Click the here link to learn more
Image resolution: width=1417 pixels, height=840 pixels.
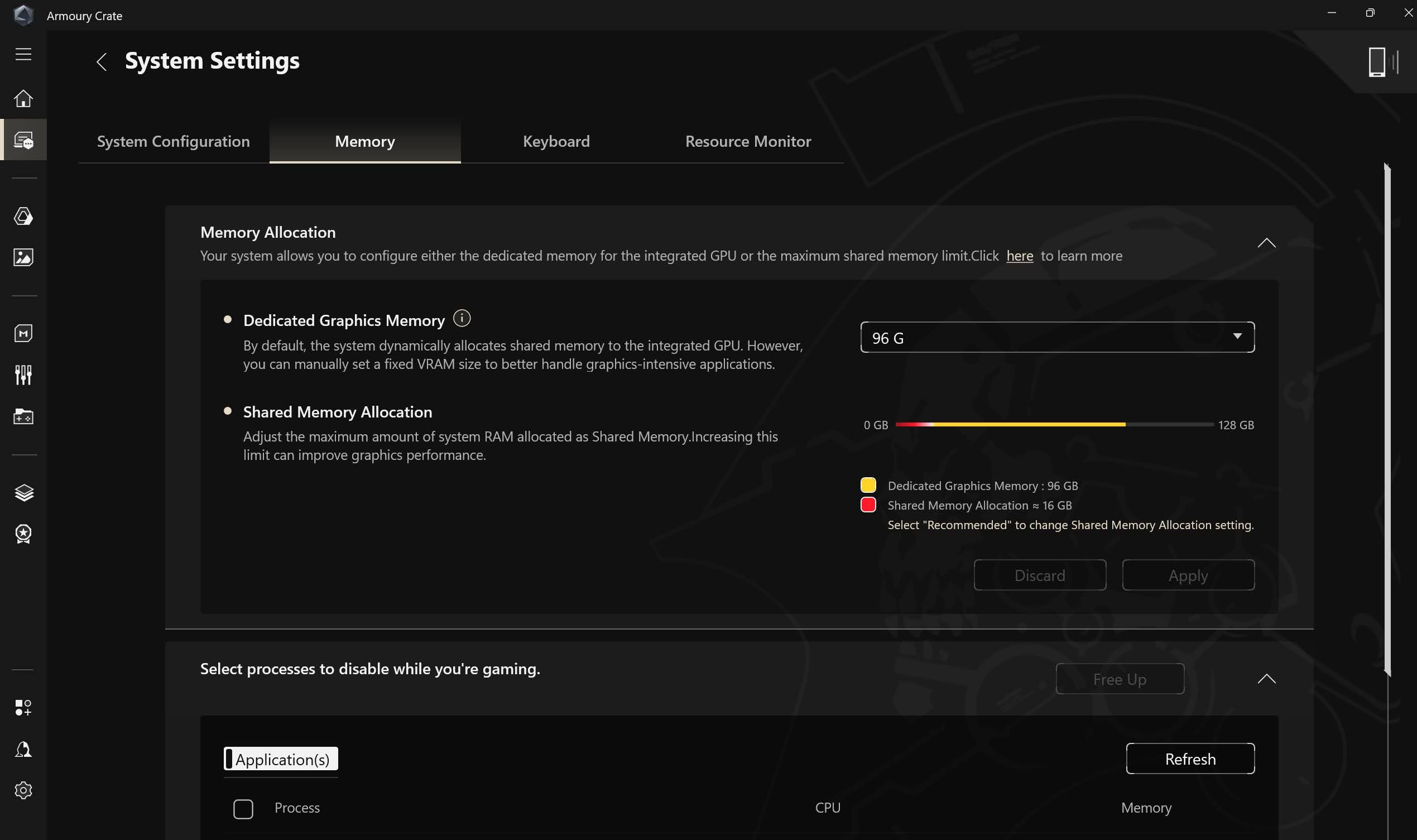(x=1019, y=256)
